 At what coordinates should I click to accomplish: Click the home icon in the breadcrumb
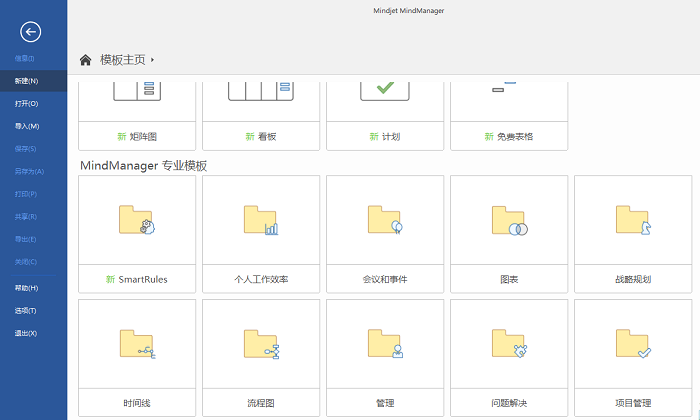[85, 60]
